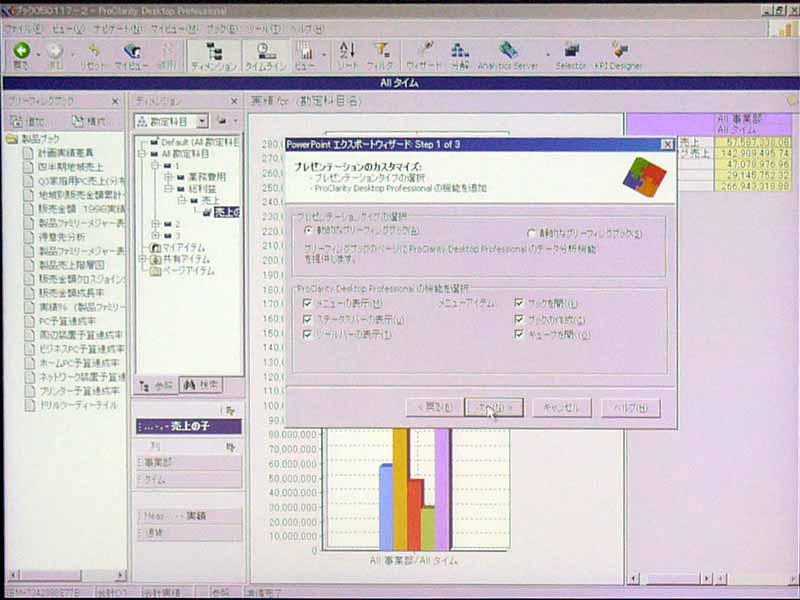Open the ナビゲート (N) menu
800x600 pixels.
point(117,29)
